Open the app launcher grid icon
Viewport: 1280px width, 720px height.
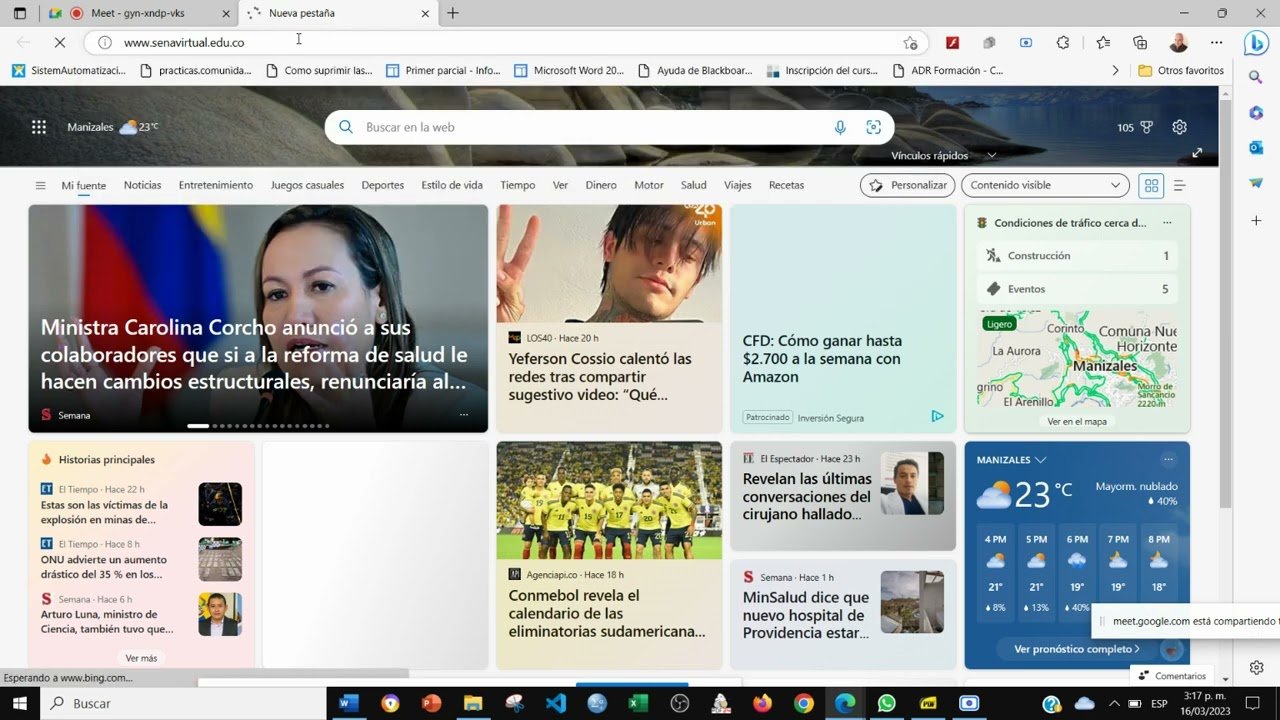click(39, 127)
